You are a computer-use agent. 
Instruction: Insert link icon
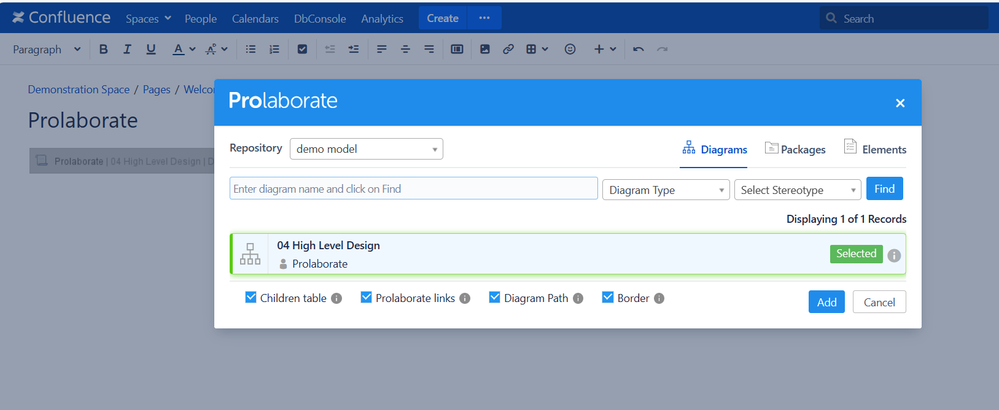[508, 49]
